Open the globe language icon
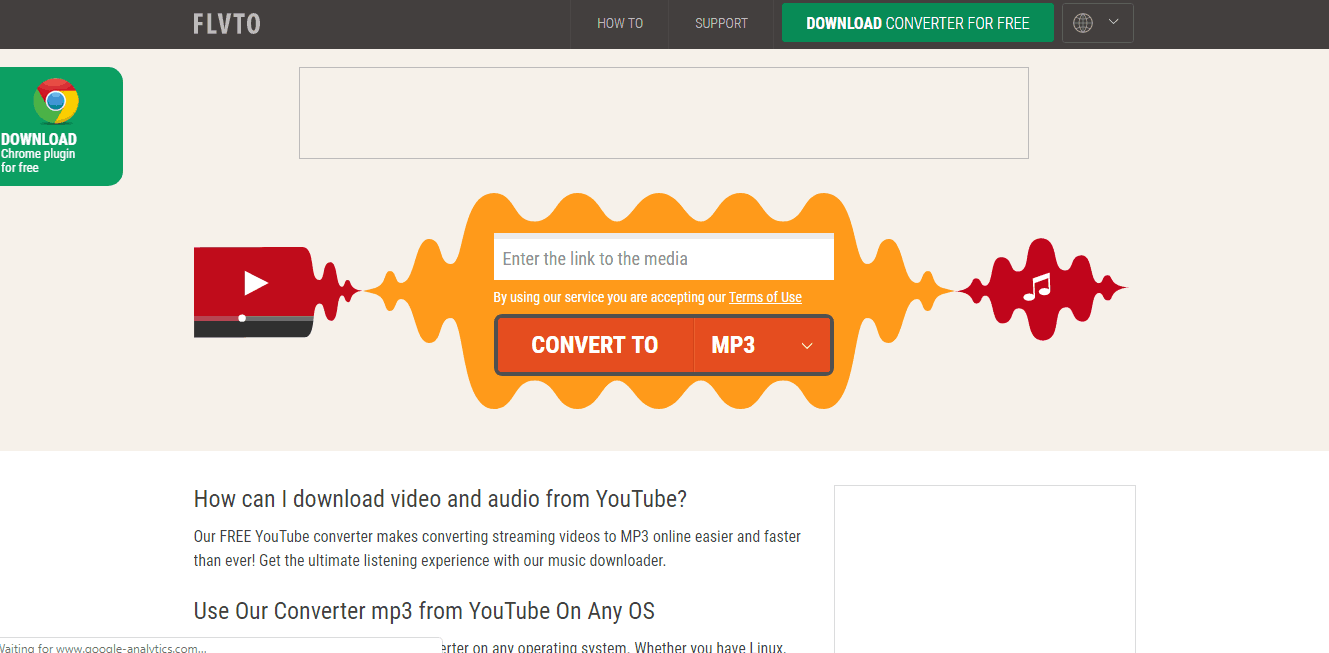Viewport: 1329px width, 653px height. pos(1083,23)
